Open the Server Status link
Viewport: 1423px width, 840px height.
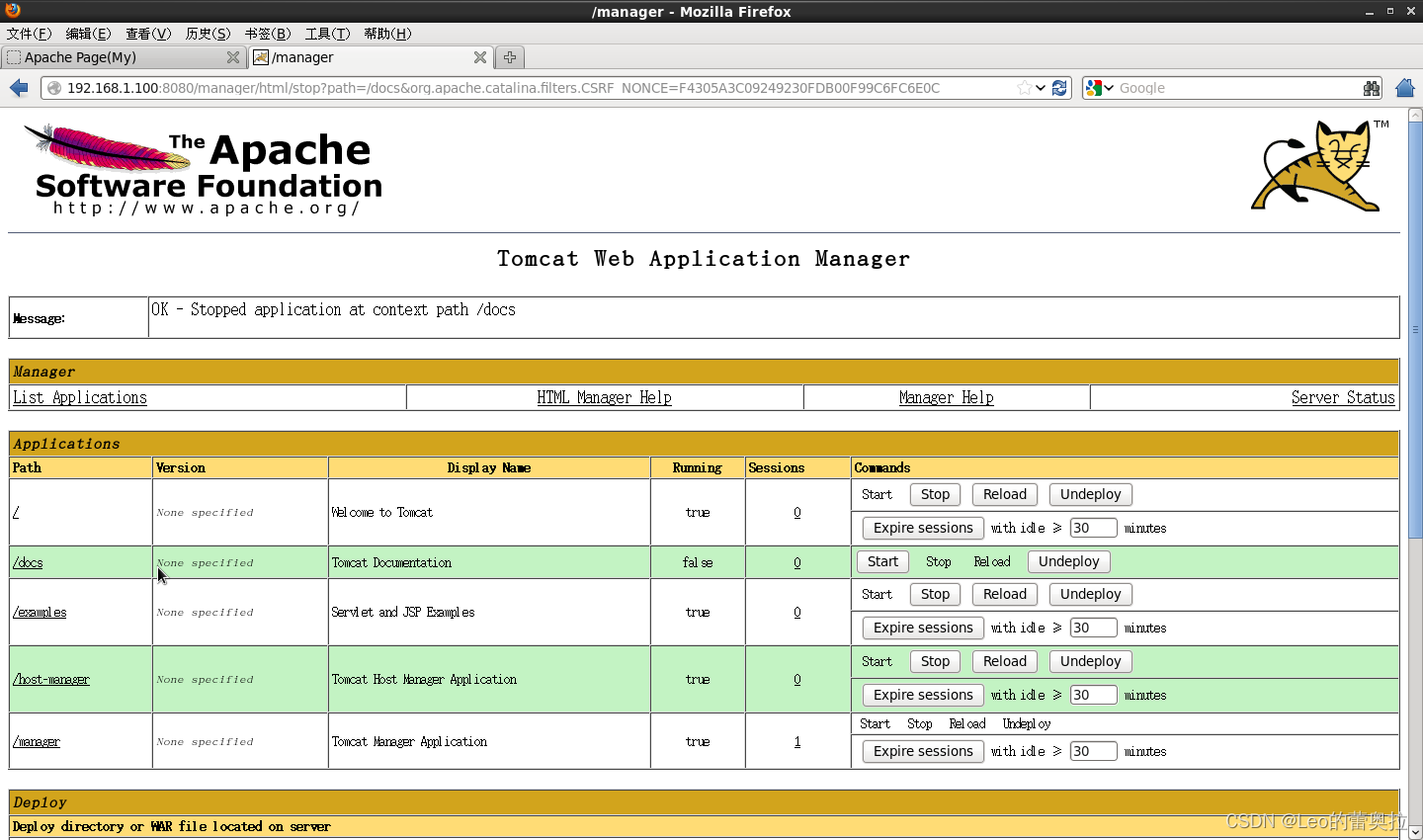pos(1343,397)
